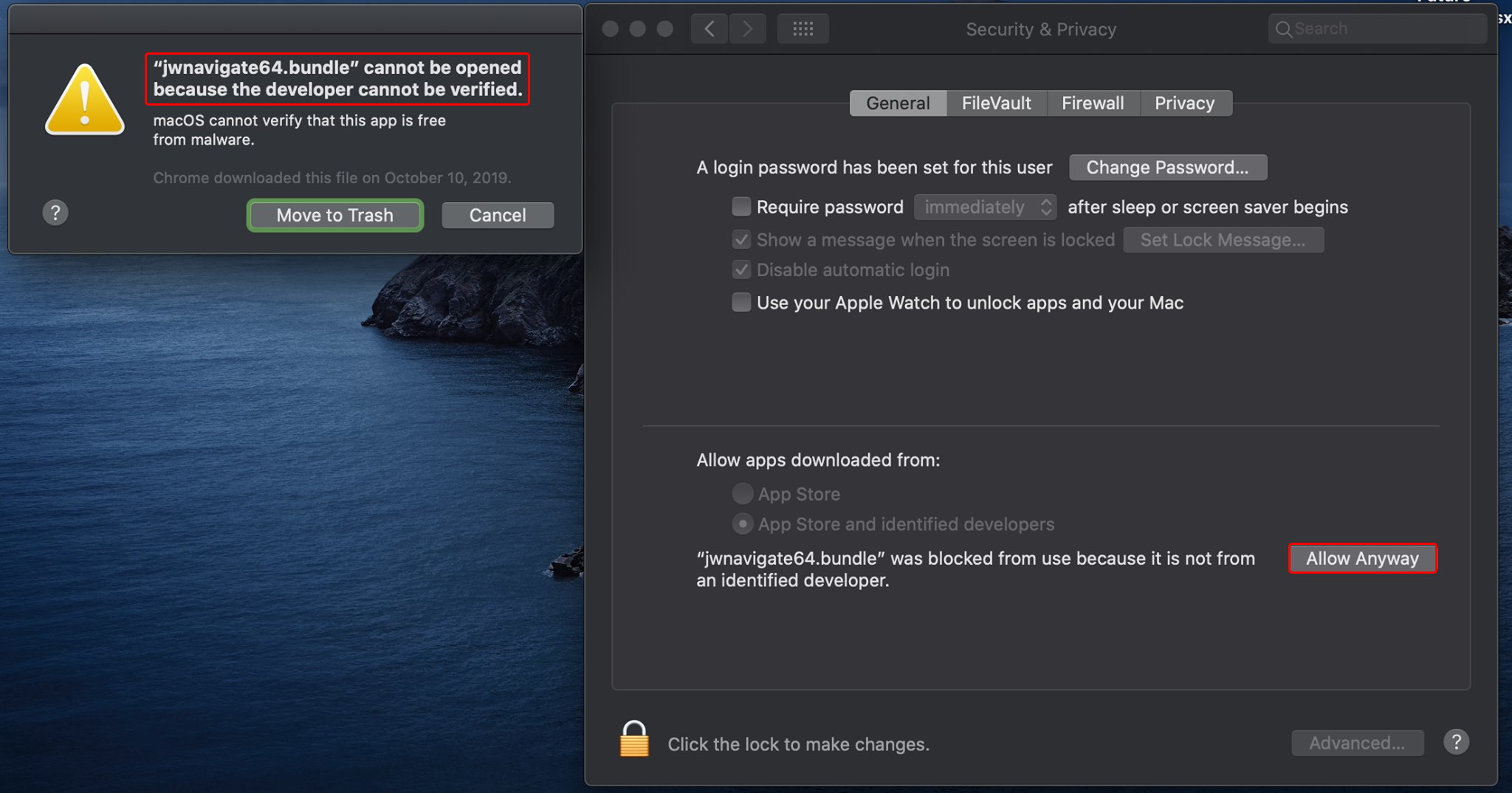Open help in the alert dialog
The image size is (1512, 793).
click(x=55, y=213)
